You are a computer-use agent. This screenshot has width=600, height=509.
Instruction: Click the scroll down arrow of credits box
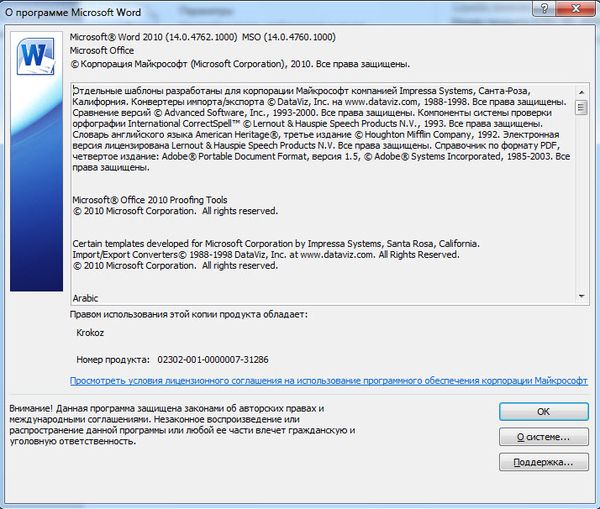click(581, 296)
